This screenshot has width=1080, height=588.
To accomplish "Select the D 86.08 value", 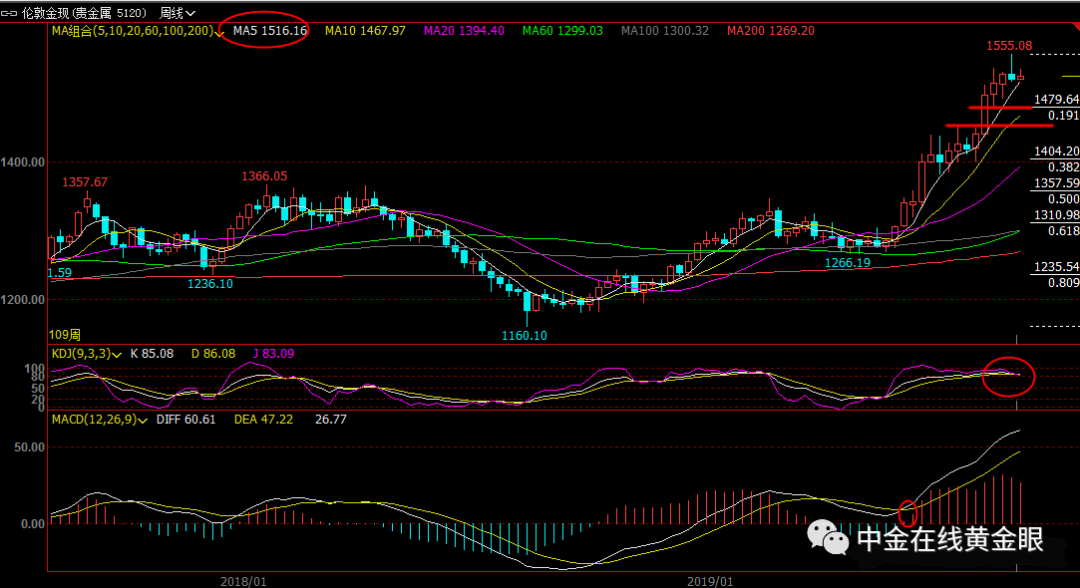I will pyautogui.click(x=214, y=353).
